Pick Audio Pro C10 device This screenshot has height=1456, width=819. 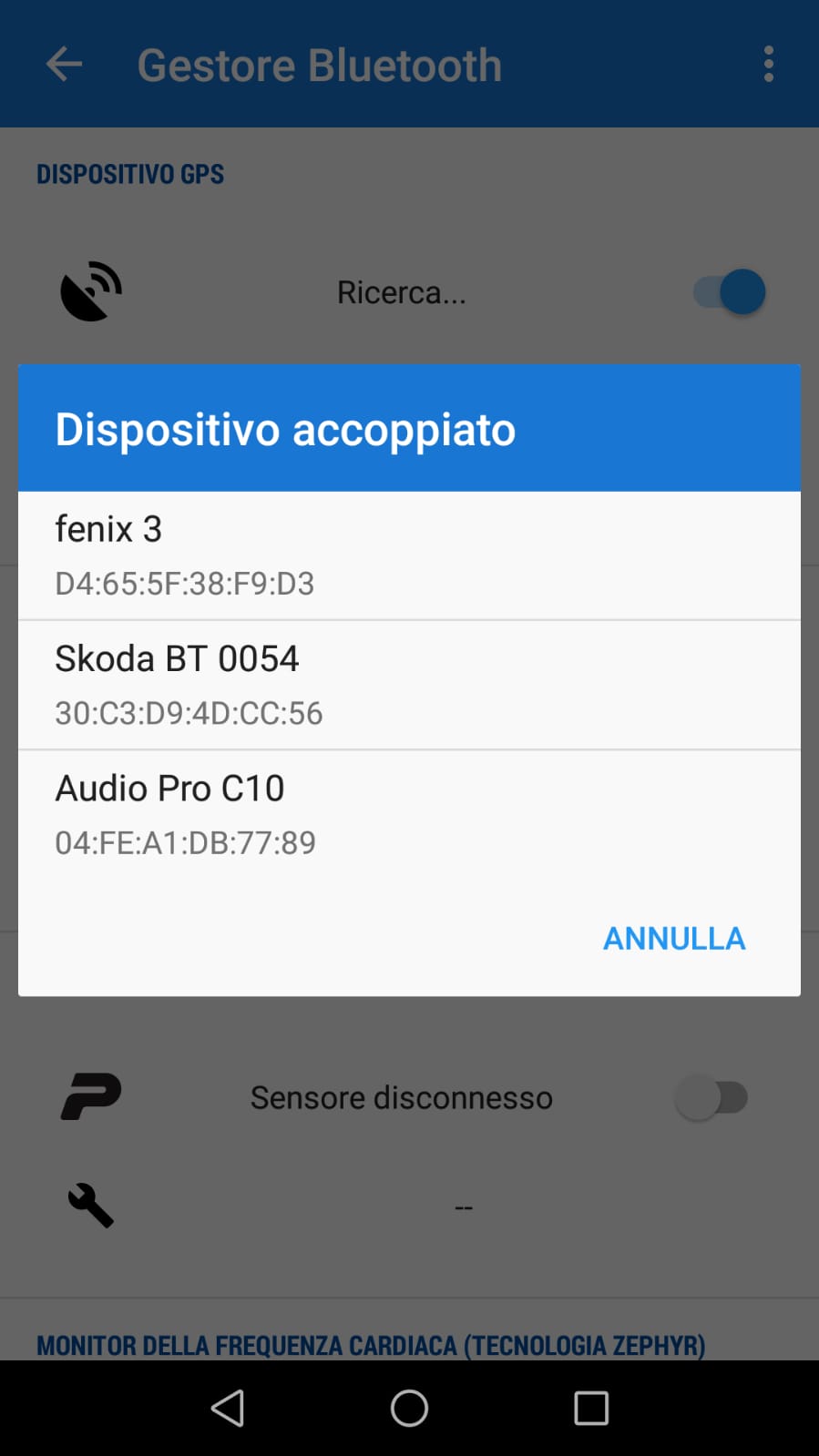click(409, 814)
